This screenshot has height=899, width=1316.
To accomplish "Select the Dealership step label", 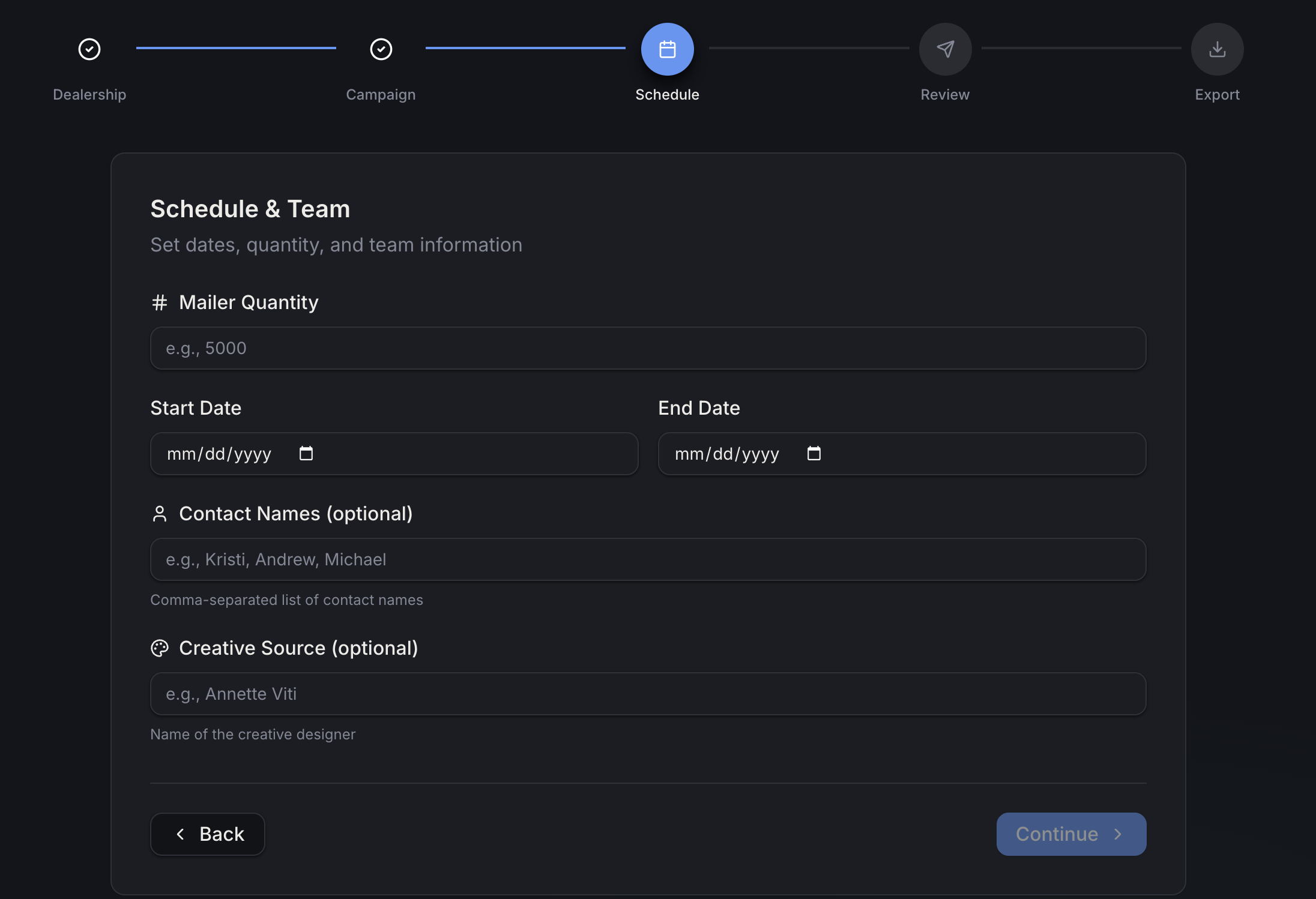I will click(89, 95).
